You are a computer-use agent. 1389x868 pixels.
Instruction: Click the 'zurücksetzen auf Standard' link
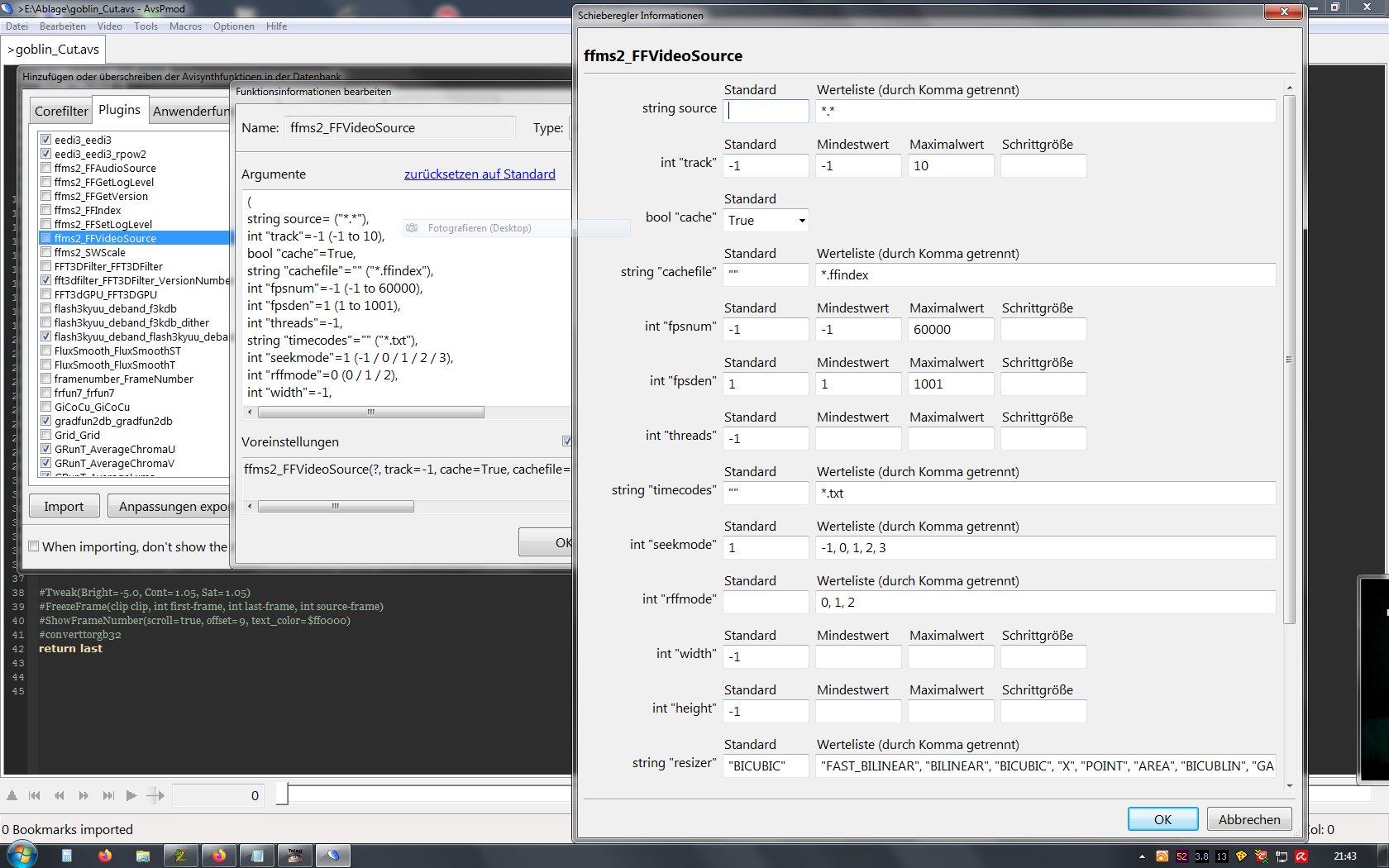tap(480, 174)
